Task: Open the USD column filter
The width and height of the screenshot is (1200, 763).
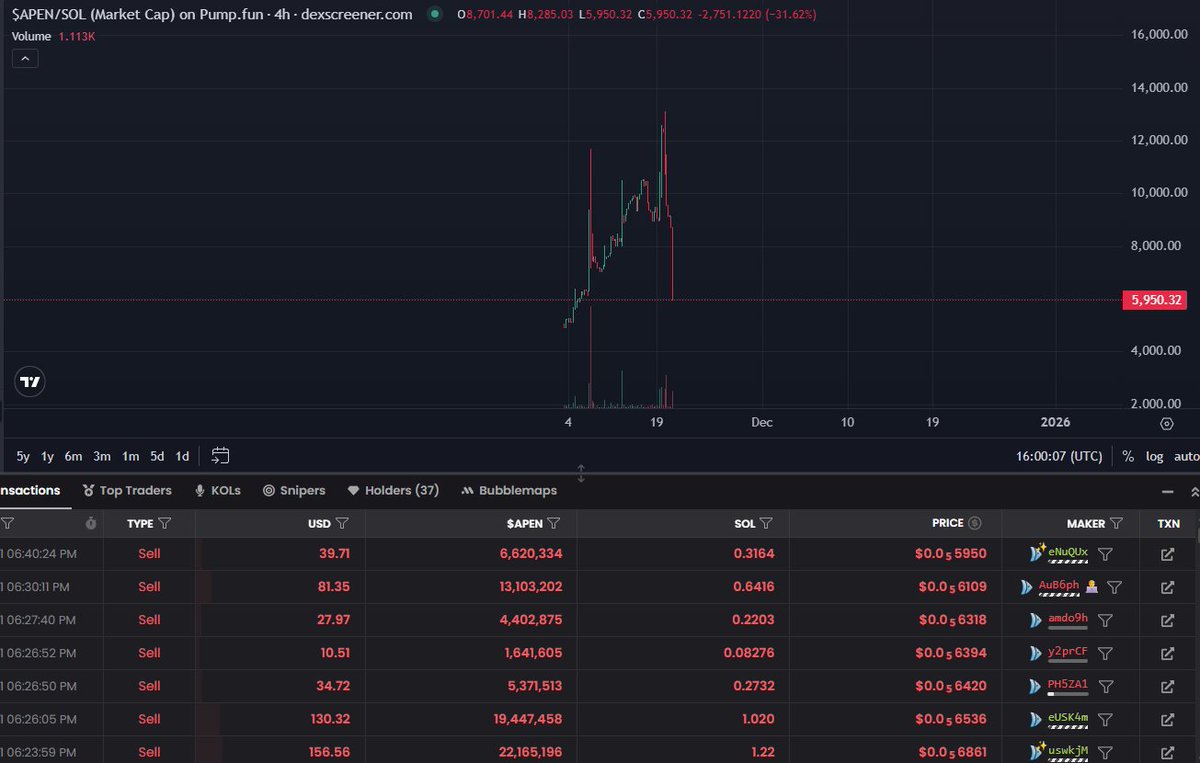Action: (x=342, y=523)
